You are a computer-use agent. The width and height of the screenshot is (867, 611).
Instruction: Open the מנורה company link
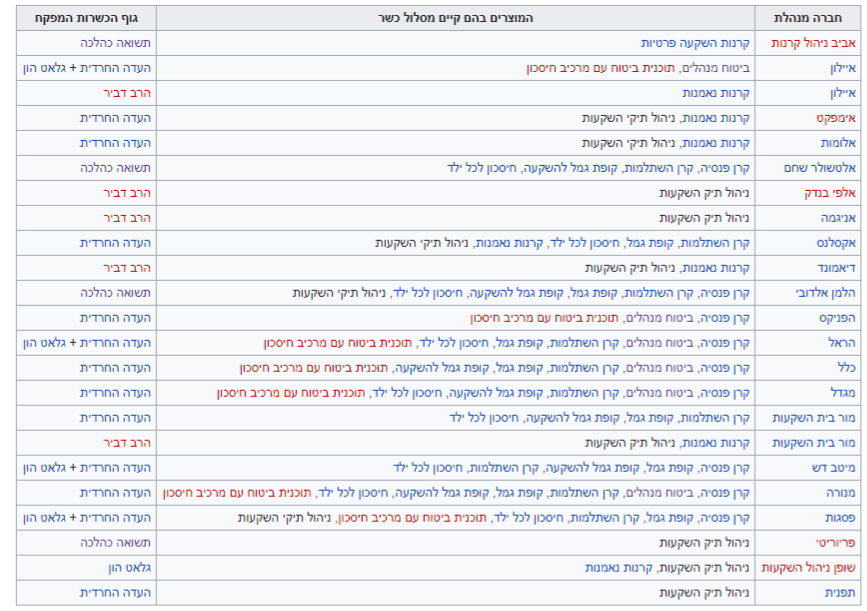tap(840, 492)
